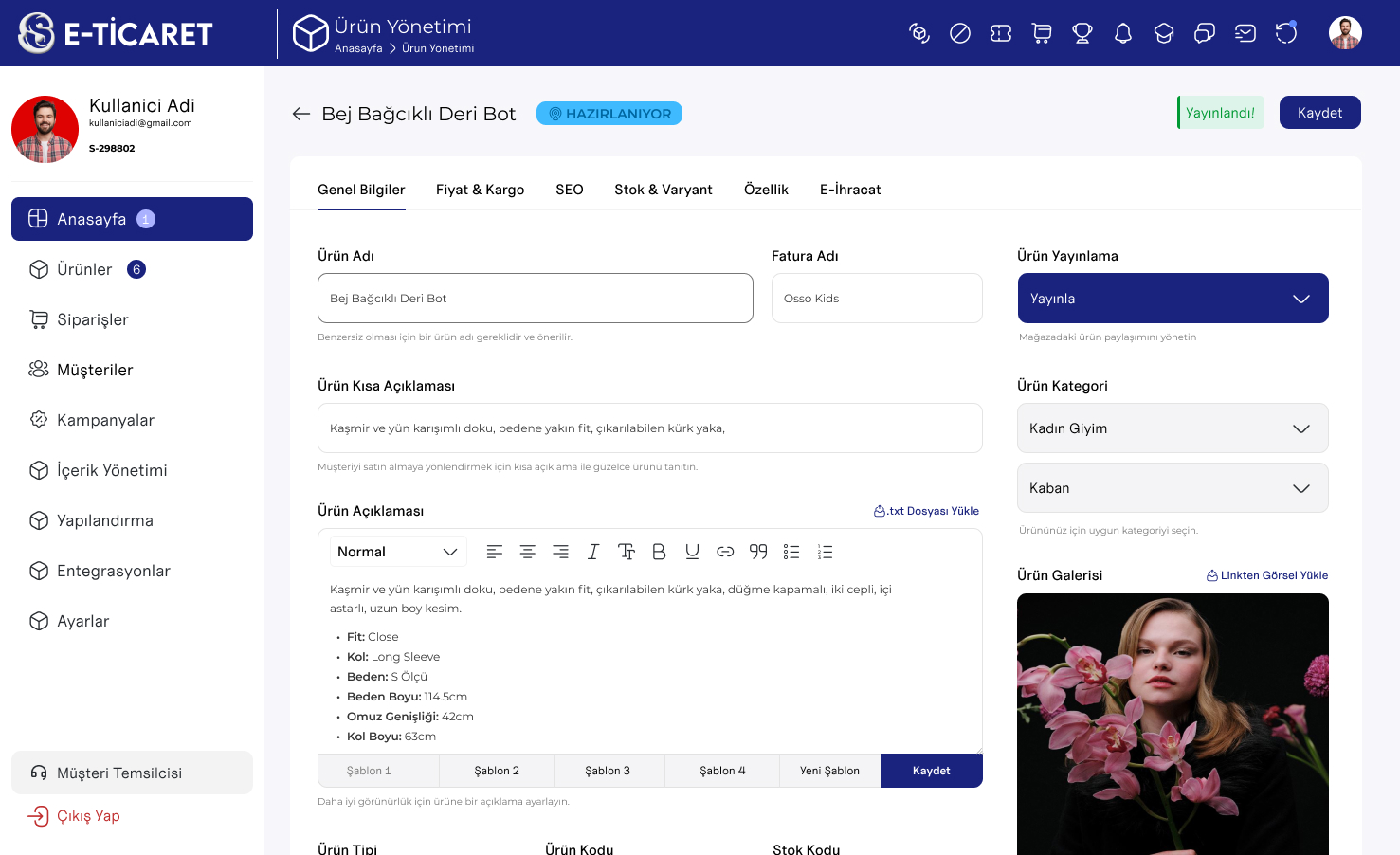Click the back arrow beside product title
This screenshot has width=1400, height=855.
point(301,114)
